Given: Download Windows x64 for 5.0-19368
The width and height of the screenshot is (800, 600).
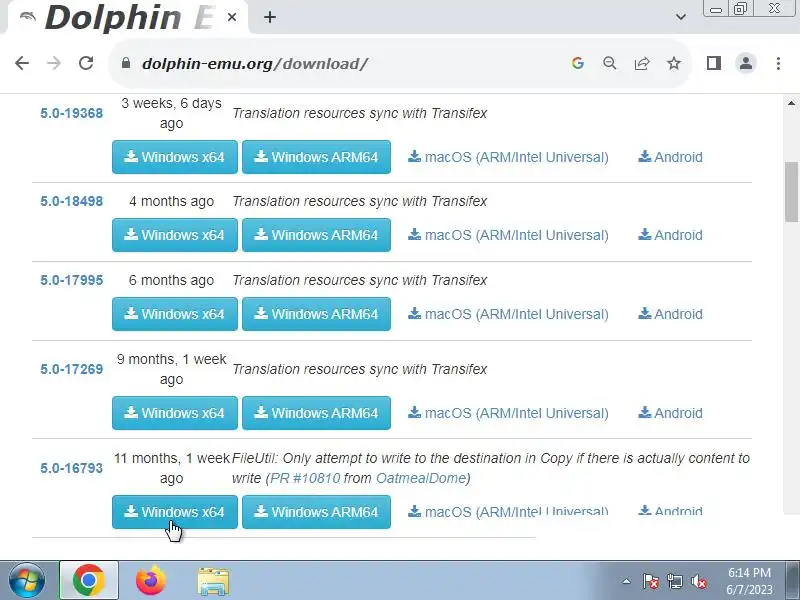Looking at the screenshot, I should tap(175, 157).
